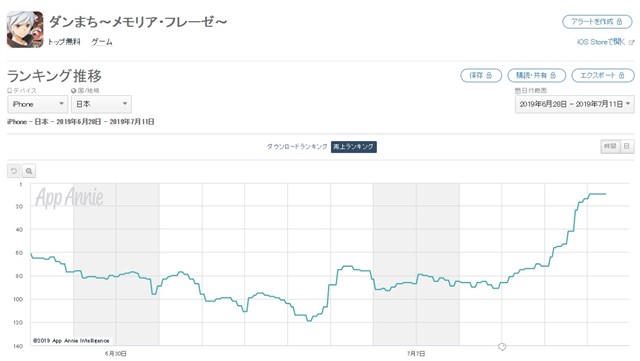Switch chart granularity to 日
Screen dimensions: 640x361
[x=627, y=146]
